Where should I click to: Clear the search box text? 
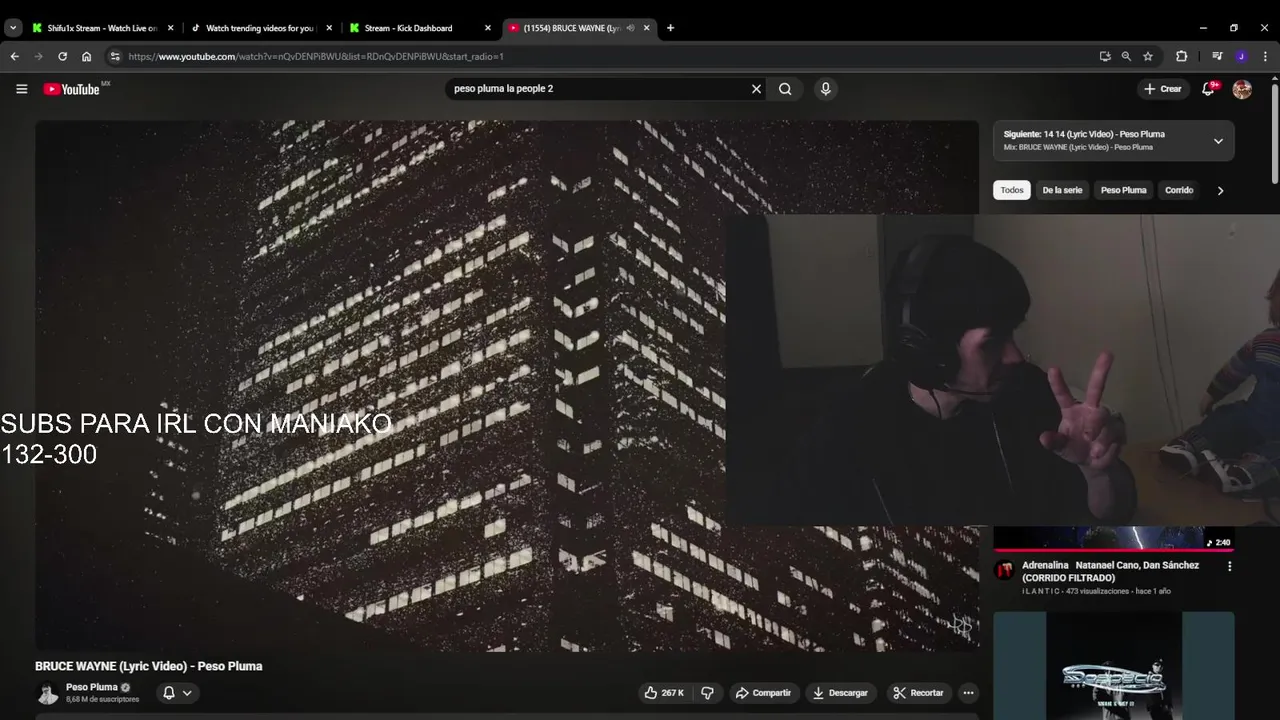pos(756,89)
